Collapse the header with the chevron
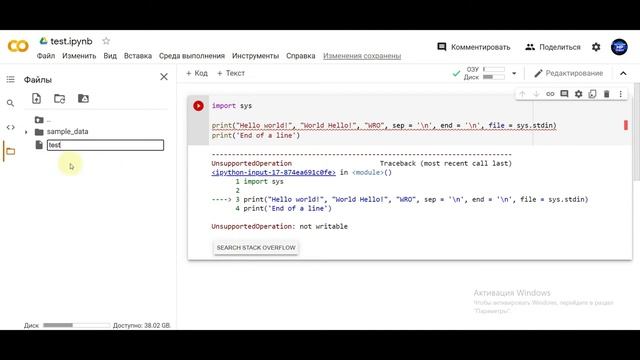Screen dimensions: 640x360 click(x=623, y=73)
